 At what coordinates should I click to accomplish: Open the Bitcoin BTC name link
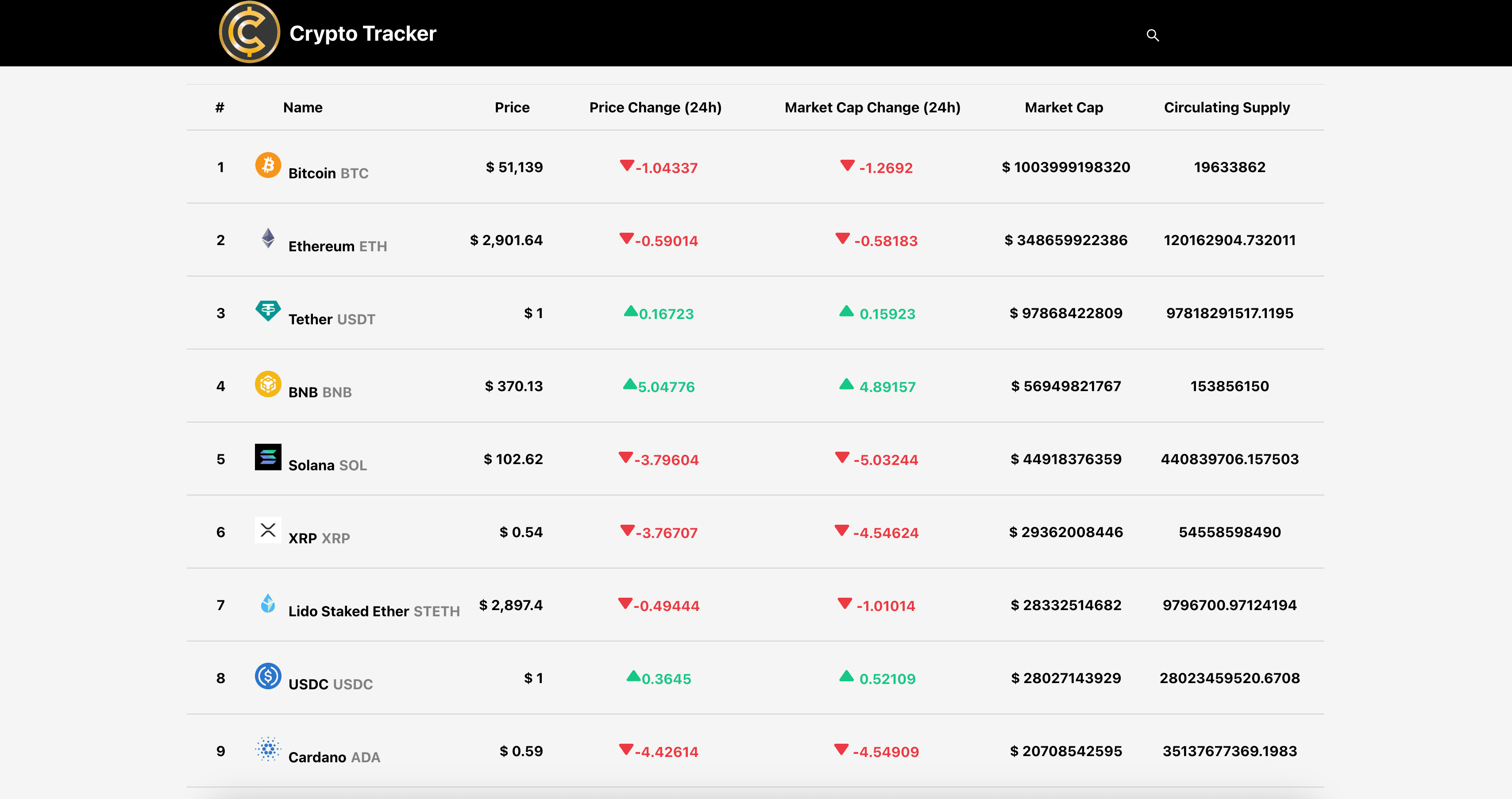(328, 173)
